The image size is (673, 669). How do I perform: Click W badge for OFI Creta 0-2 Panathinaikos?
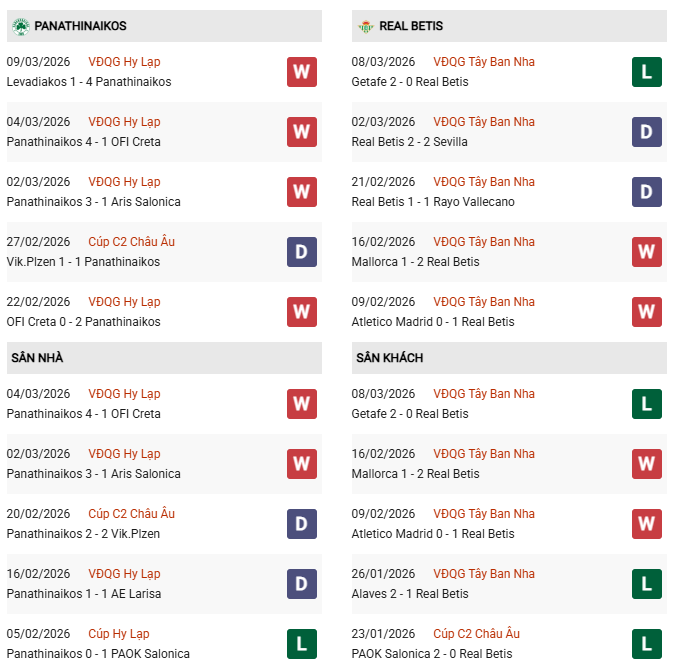[302, 312]
